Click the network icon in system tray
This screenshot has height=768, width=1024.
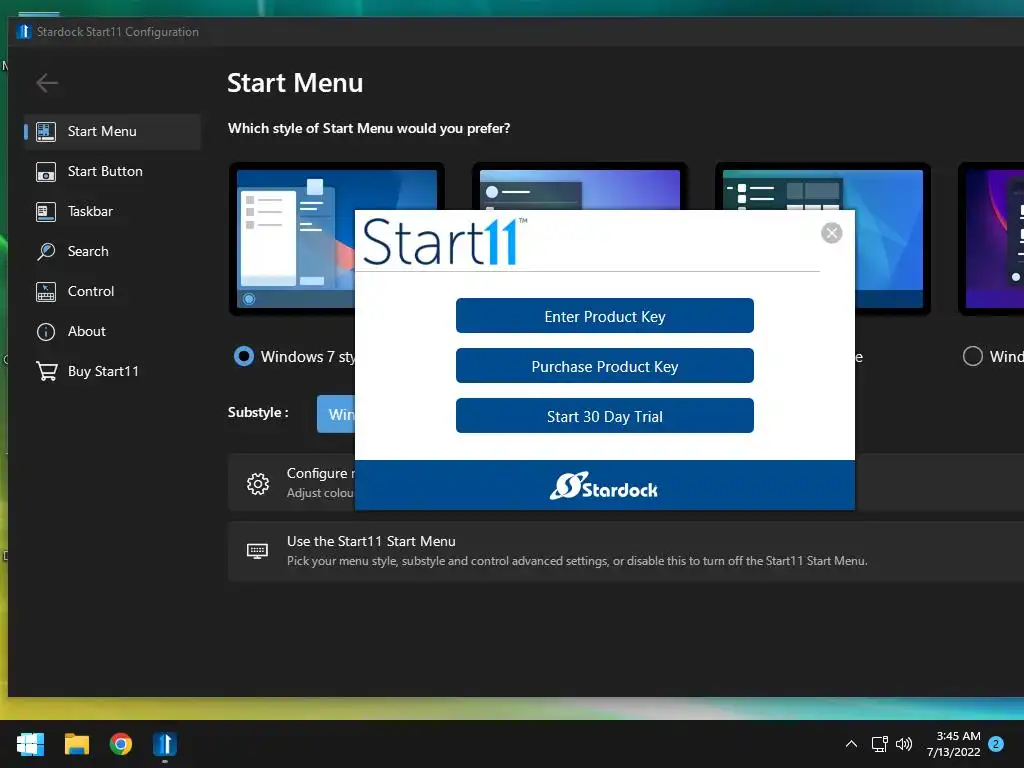pos(879,744)
